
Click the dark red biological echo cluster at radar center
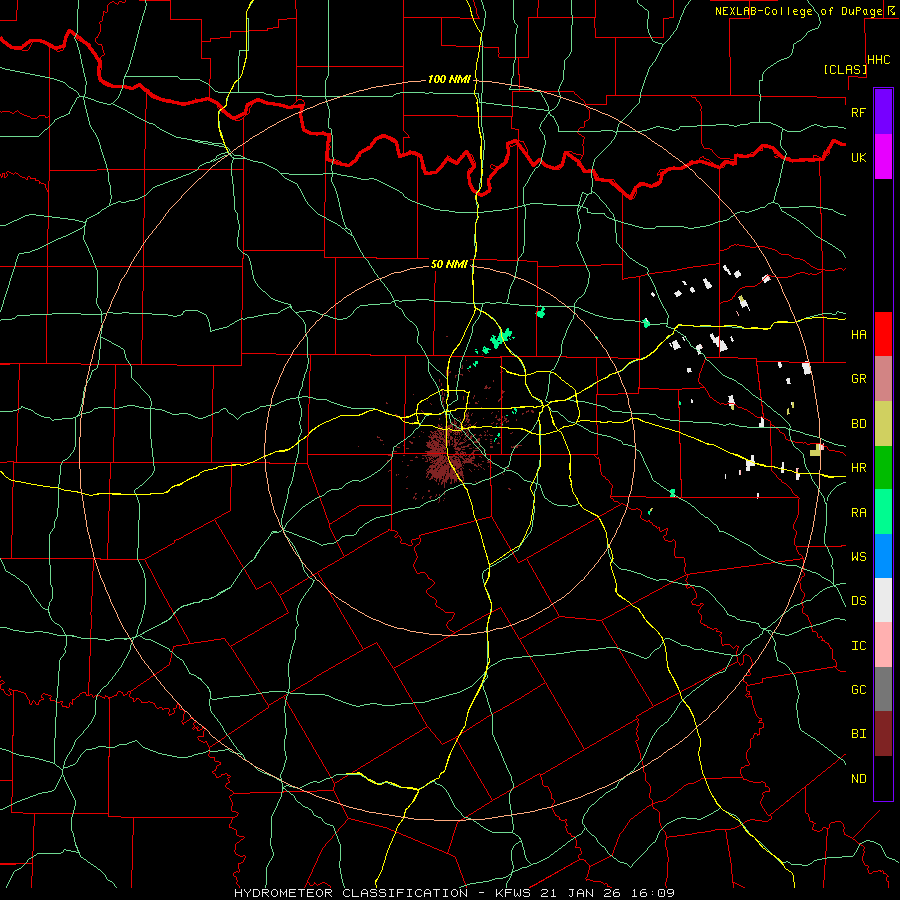point(446,453)
